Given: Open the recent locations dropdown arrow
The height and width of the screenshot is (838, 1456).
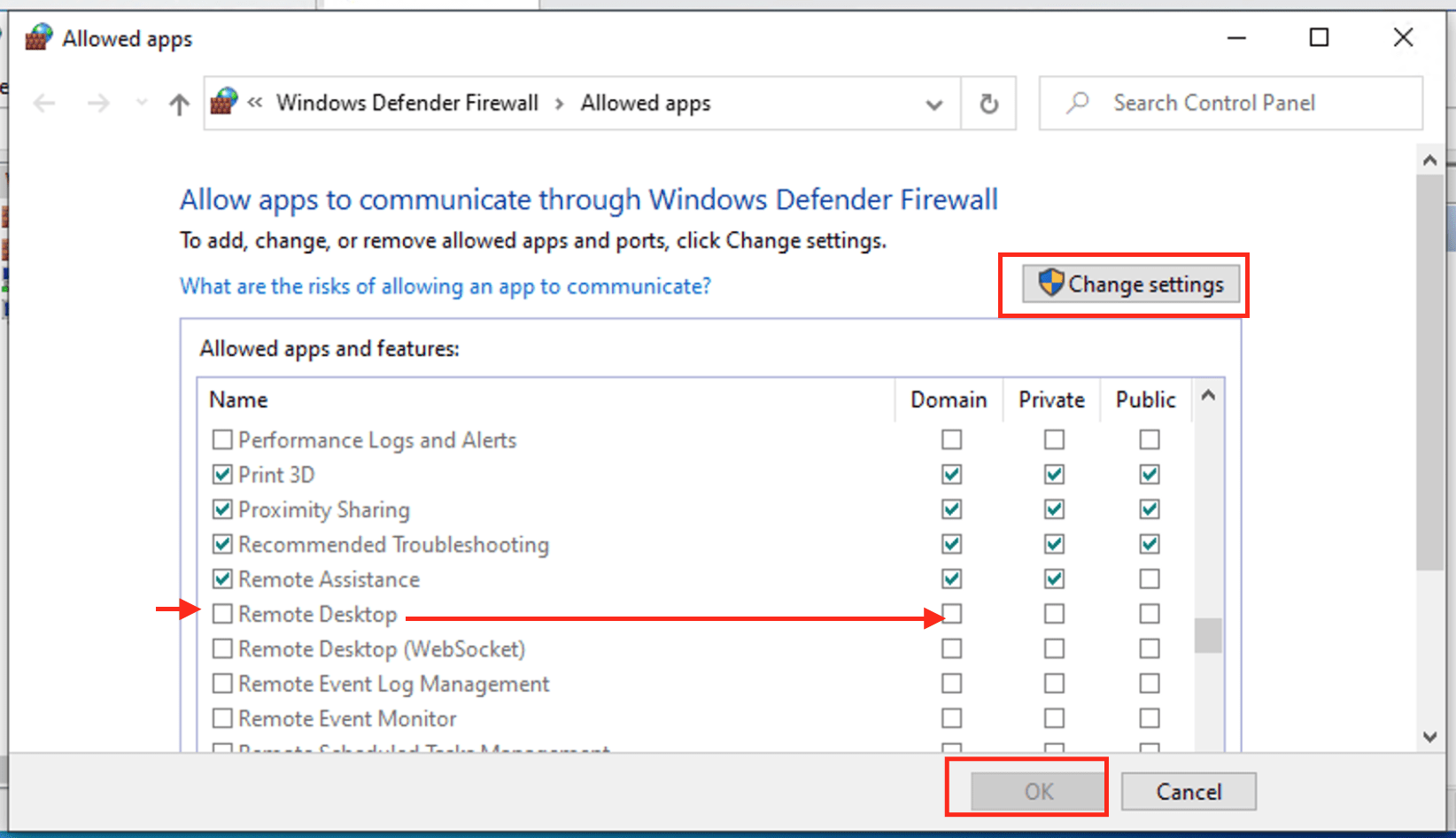Looking at the screenshot, I should point(142,104).
